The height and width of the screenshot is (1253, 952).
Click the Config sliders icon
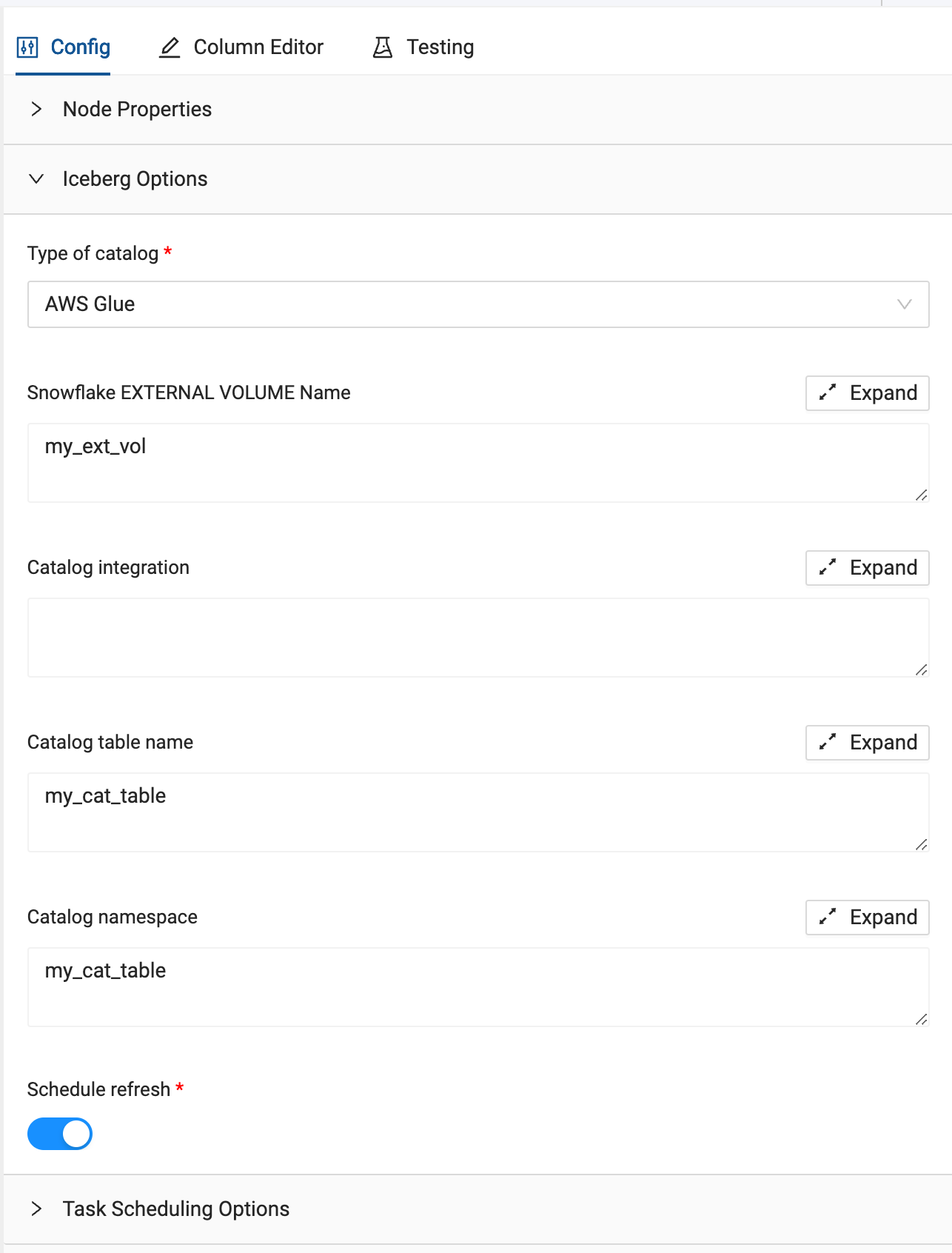tap(27, 47)
